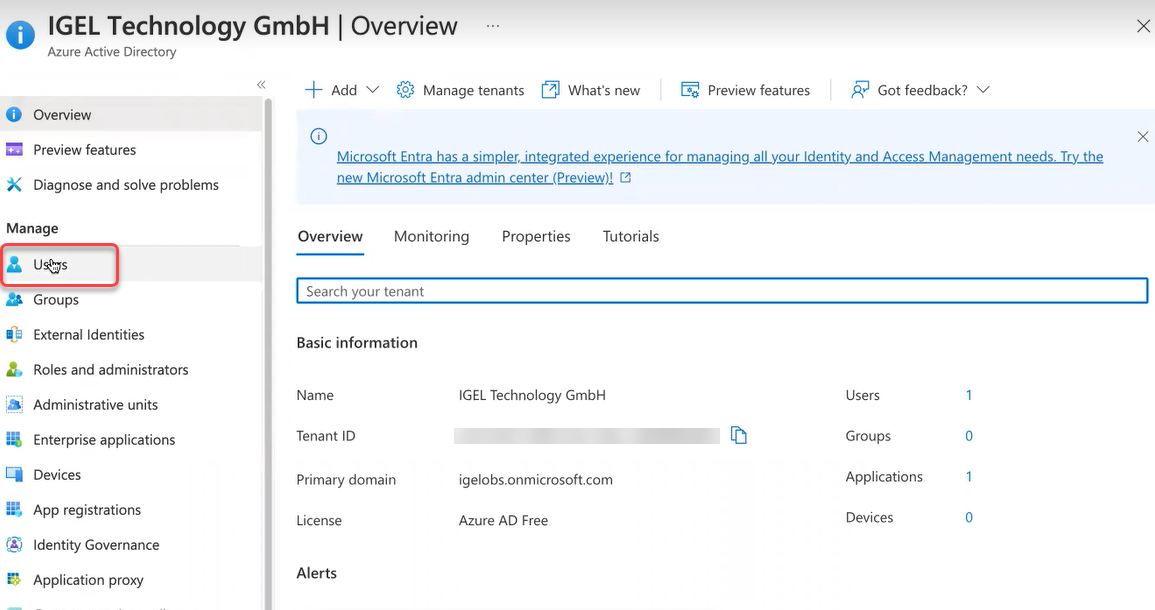Click the Search your tenant field
This screenshot has height=610, width=1155.
(722, 290)
